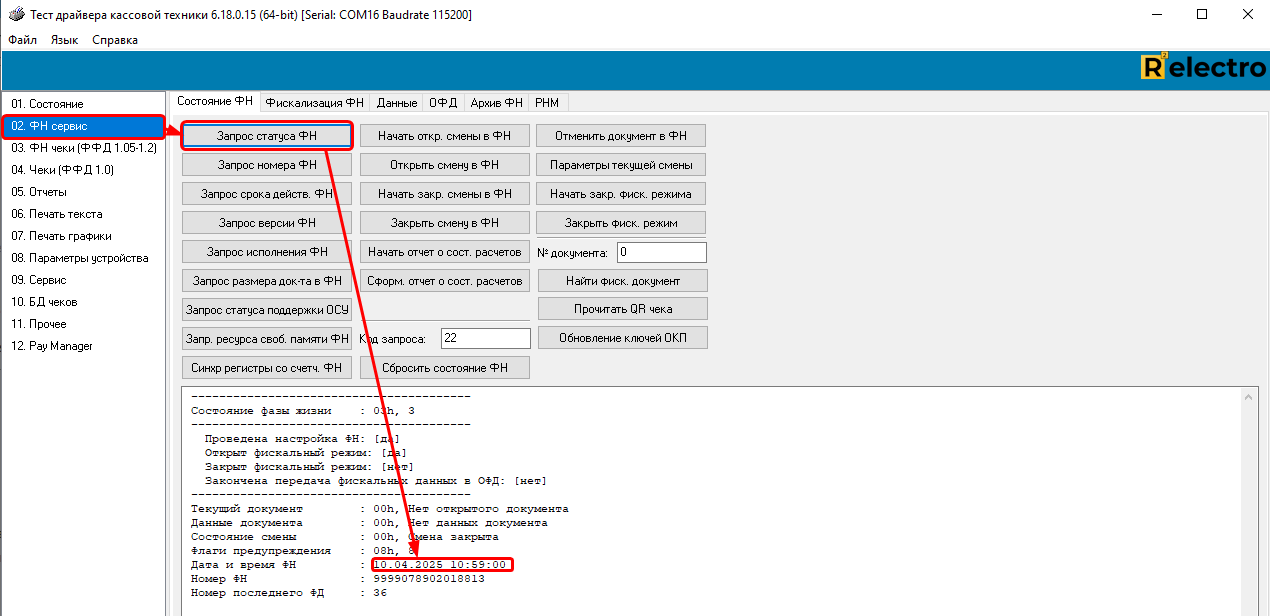
Task: Click the № документа input field
Action: [661, 252]
